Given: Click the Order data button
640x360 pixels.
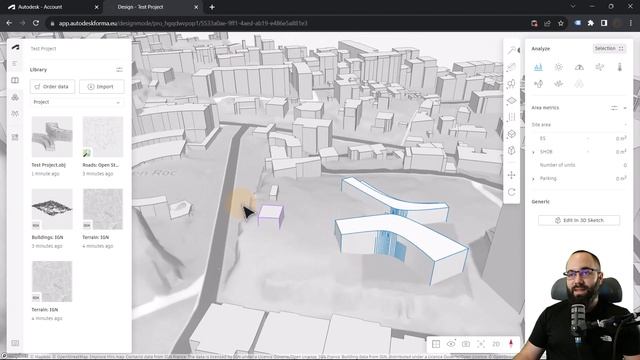Looking at the screenshot, I should [52, 87].
